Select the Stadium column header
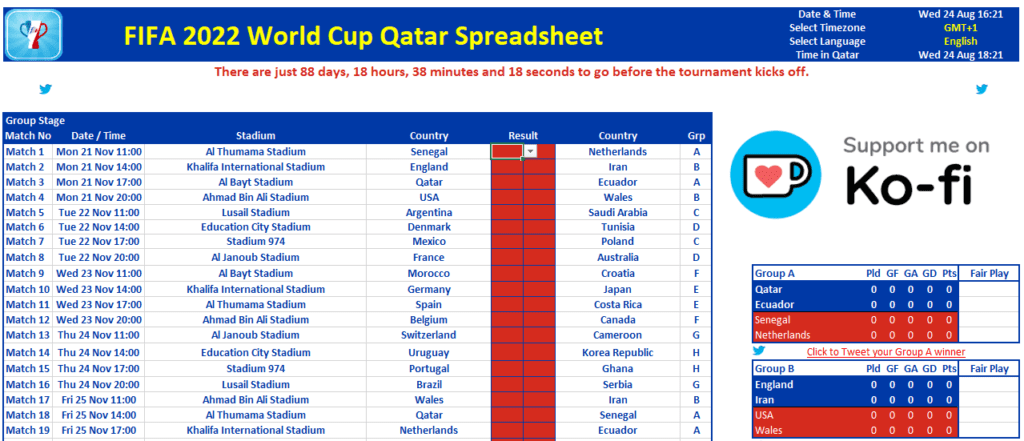1024x441 pixels. [256, 136]
